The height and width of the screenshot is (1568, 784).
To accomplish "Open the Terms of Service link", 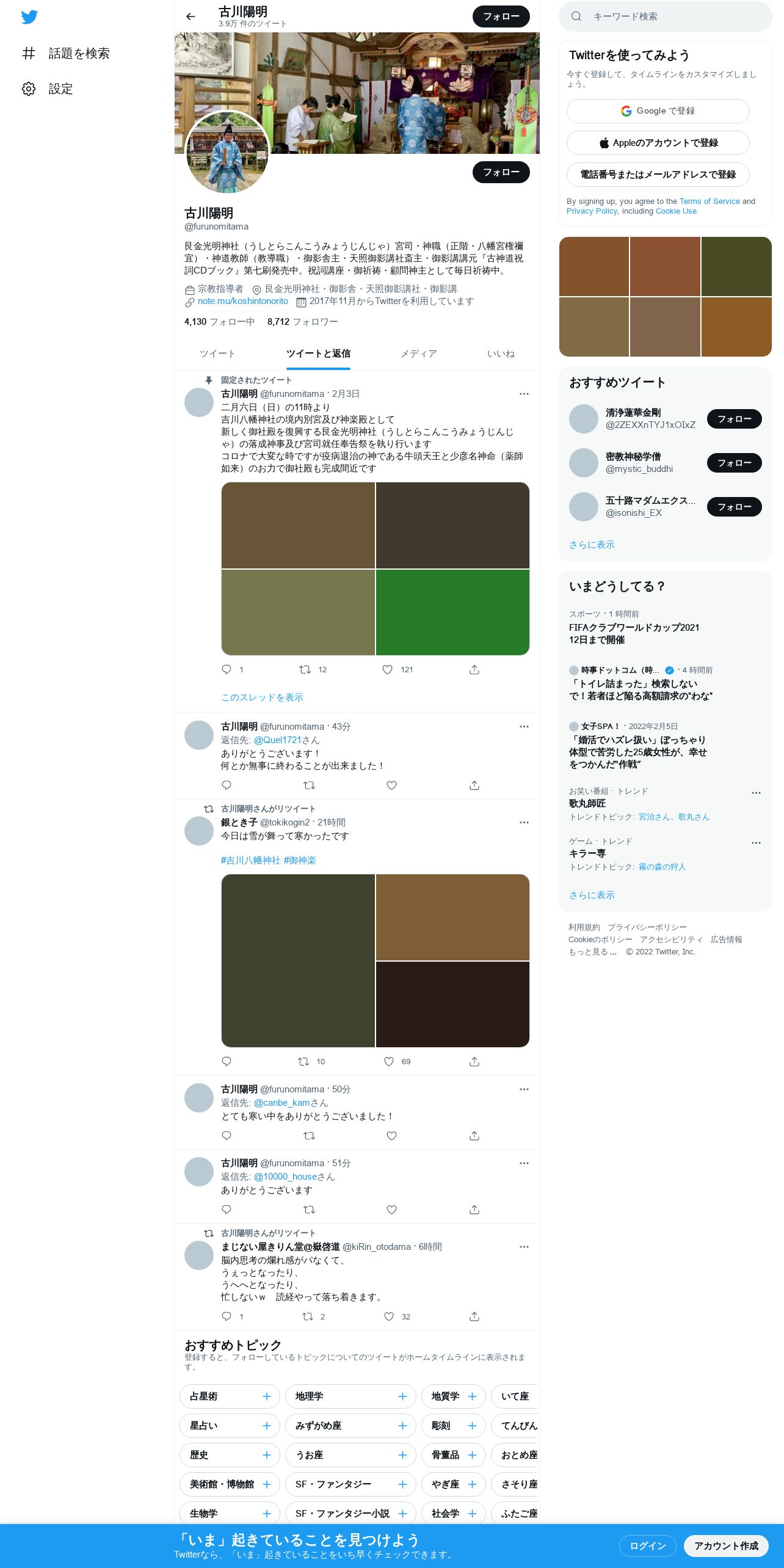I will click(710, 201).
